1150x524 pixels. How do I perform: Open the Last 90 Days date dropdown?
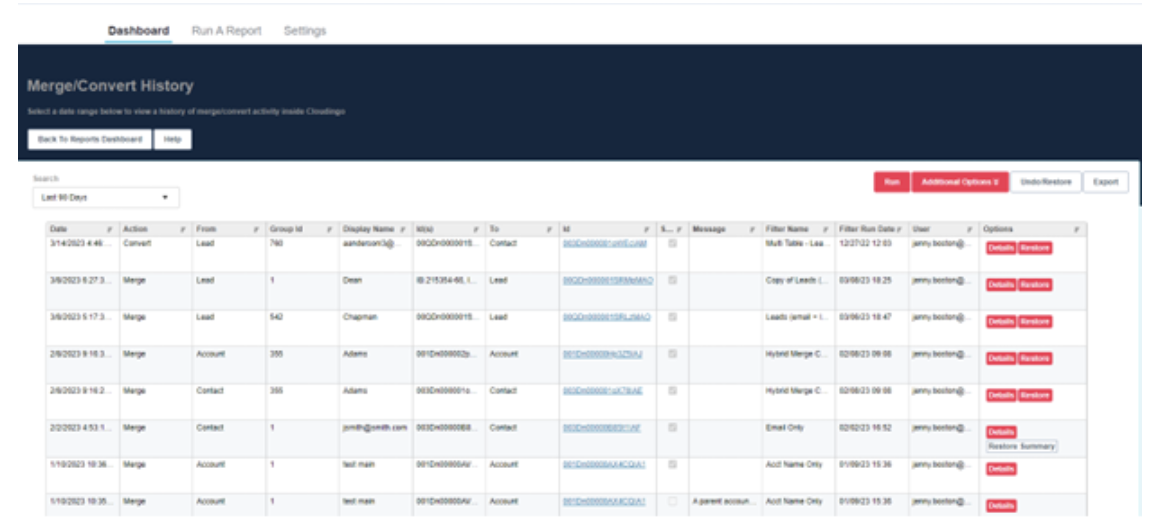point(105,198)
